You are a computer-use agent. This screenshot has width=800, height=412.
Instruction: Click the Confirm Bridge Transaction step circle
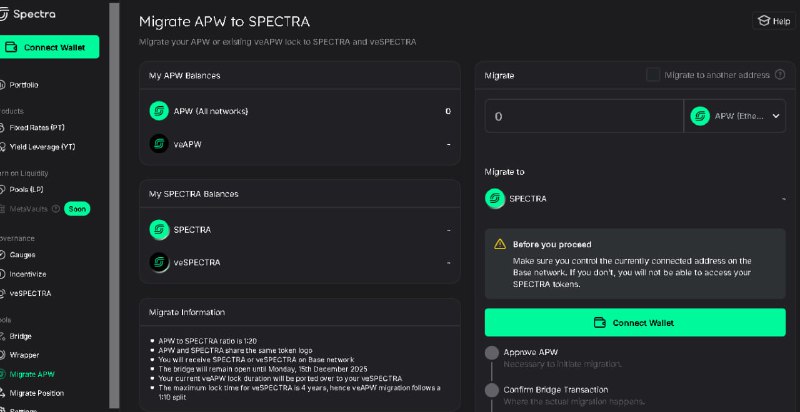coord(491,389)
